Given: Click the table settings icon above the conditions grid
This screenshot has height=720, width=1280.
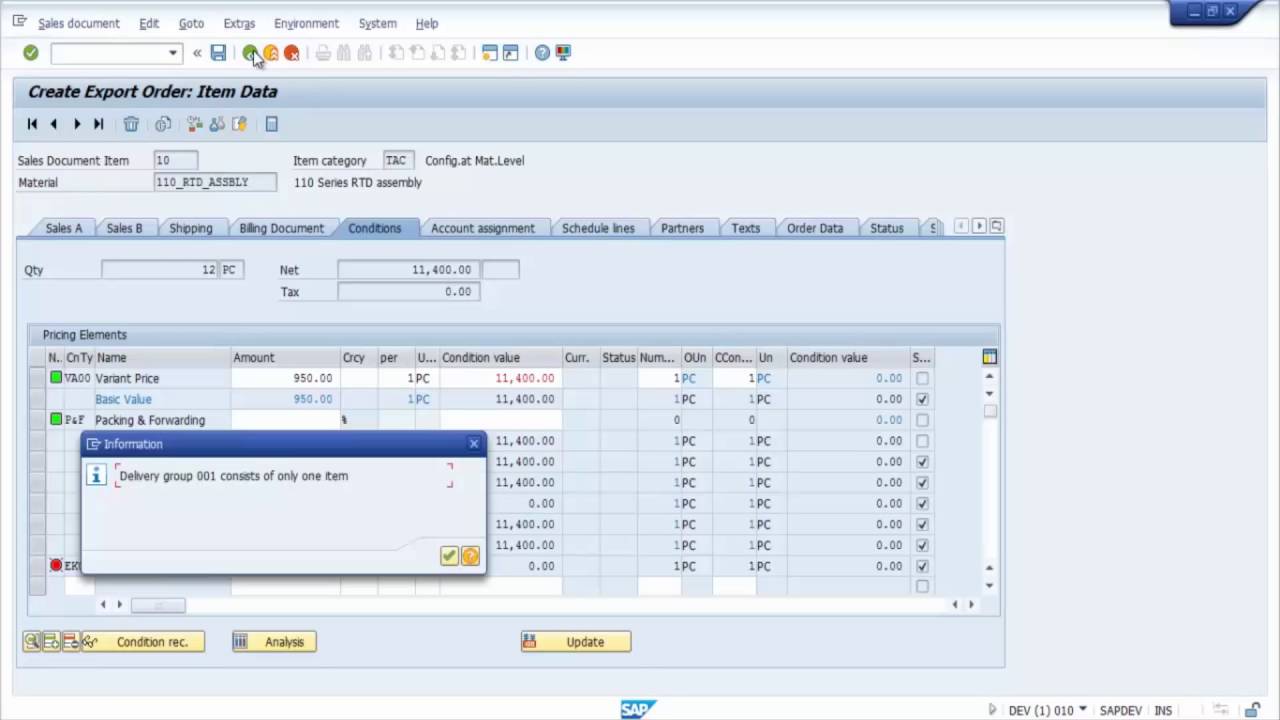Looking at the screenshot, I should coord(989,357).
